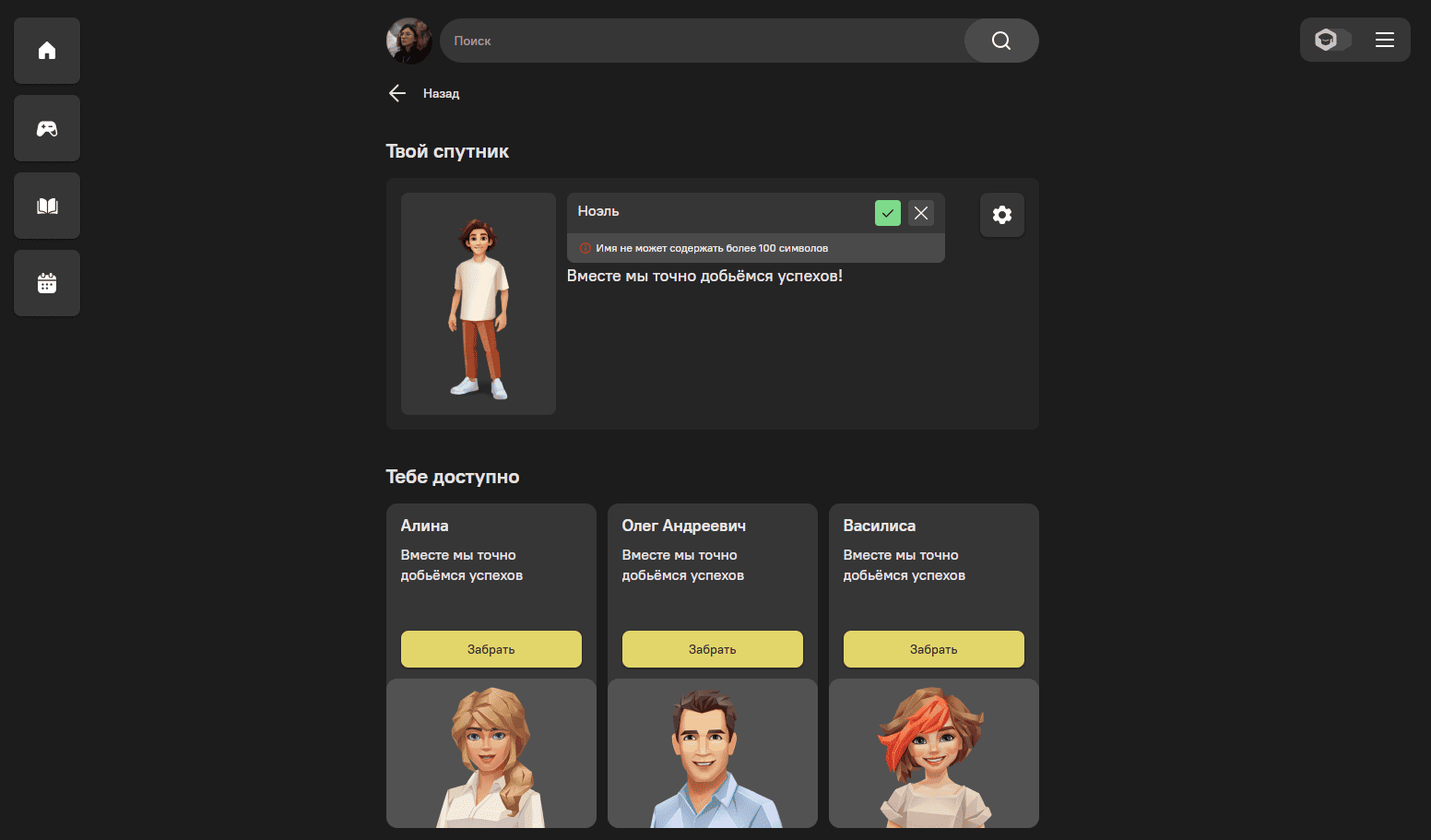Open the calendar in sidebar
Image resolution: width=1431 pixels, height=840 pixels.
click(47, 283)
